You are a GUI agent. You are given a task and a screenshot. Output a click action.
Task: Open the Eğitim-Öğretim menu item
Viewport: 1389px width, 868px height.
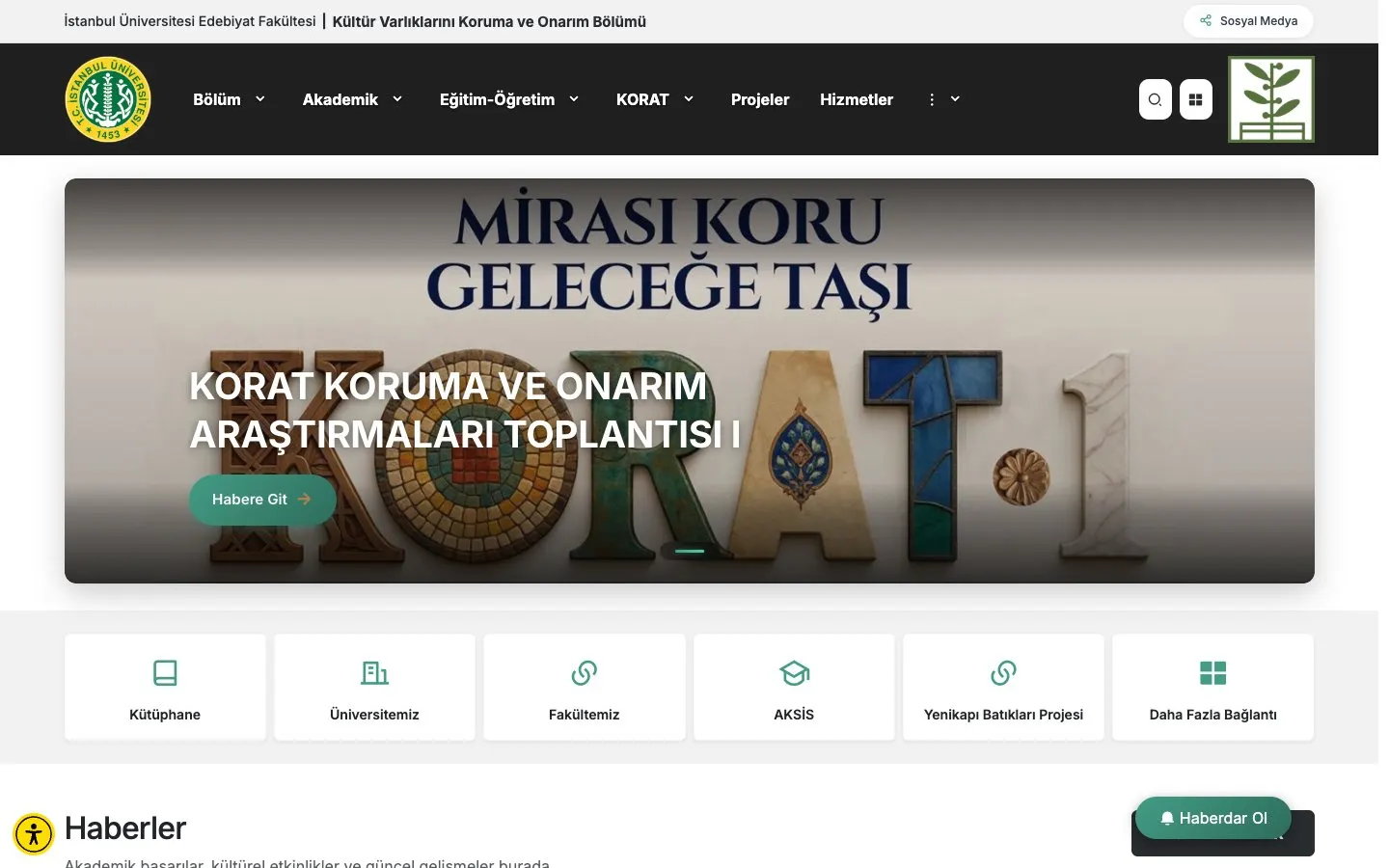[x=497, y=99]
